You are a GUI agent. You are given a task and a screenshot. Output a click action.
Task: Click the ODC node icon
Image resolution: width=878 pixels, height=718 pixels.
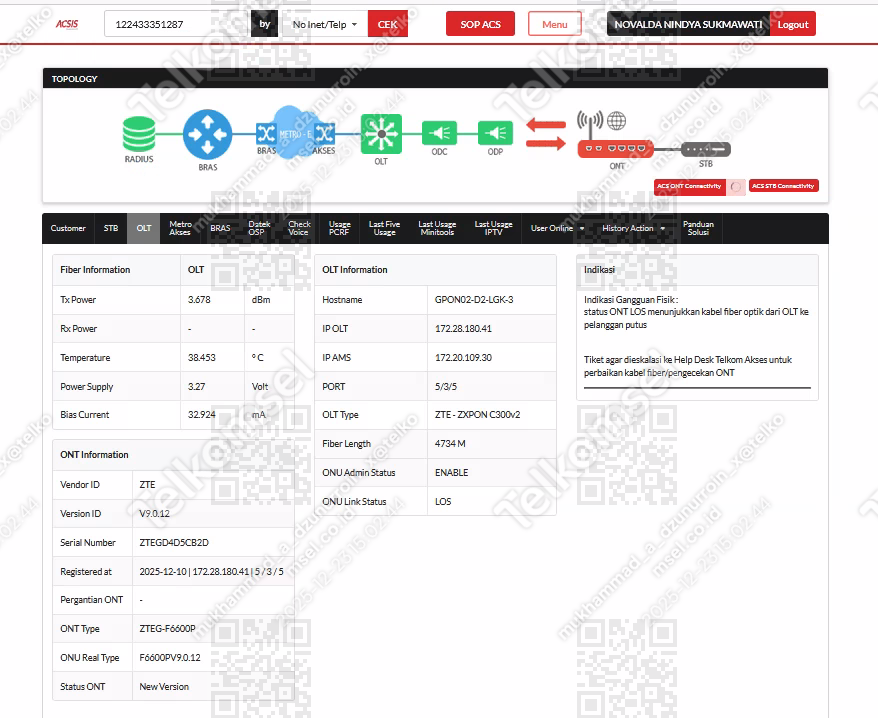440,133
